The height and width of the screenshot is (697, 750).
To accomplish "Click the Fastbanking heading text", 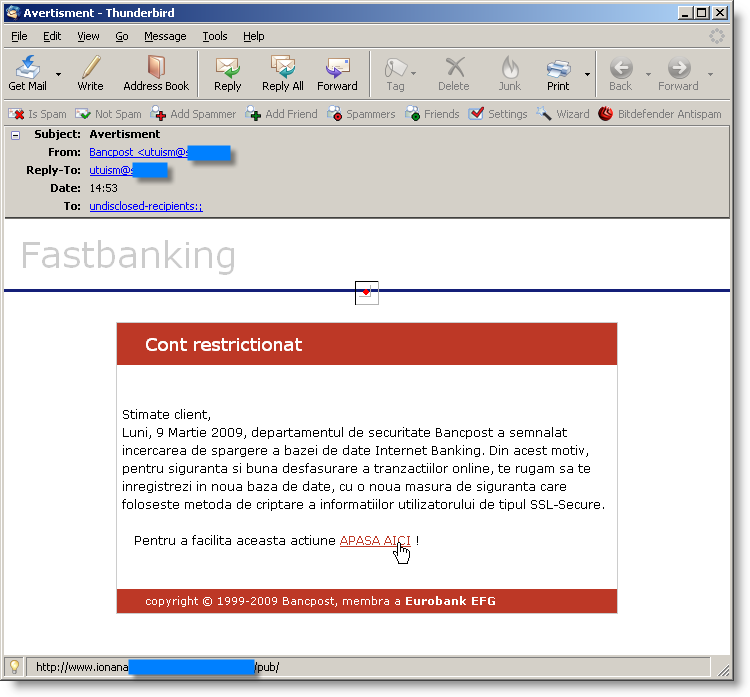I will click(128, 255).
